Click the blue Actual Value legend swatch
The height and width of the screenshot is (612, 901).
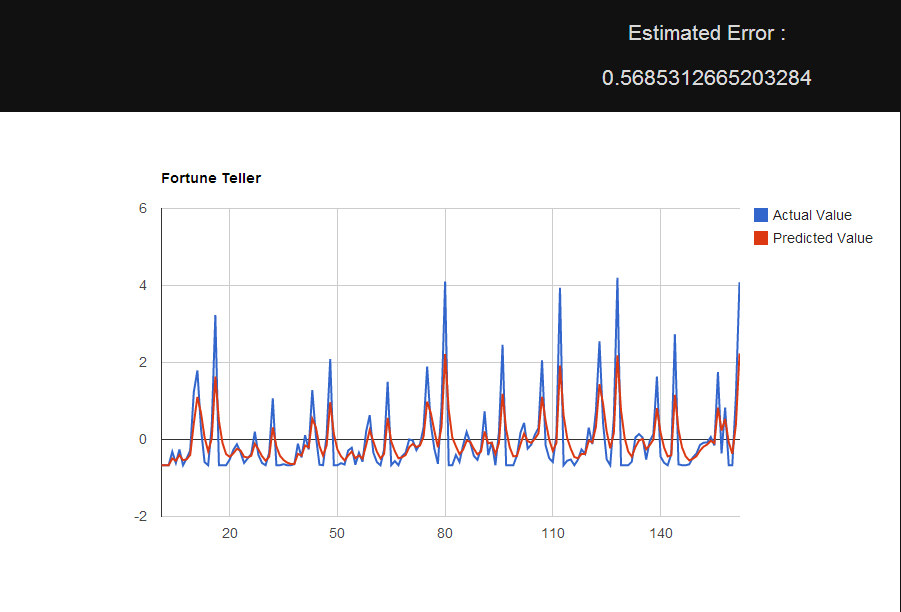[x=762, y=214]
